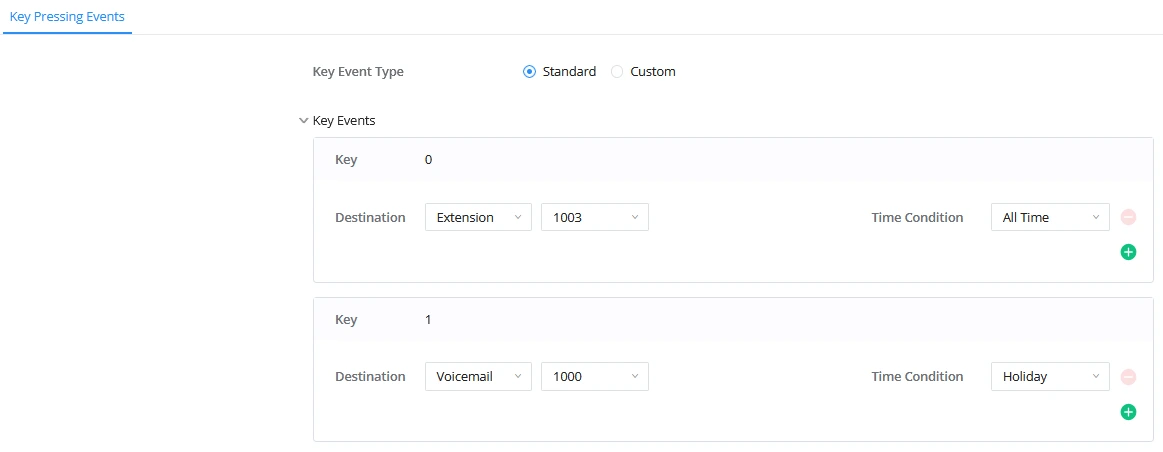Open the Key Pressing Events tab
The image size is (1163, 452).
coord(67,16)
